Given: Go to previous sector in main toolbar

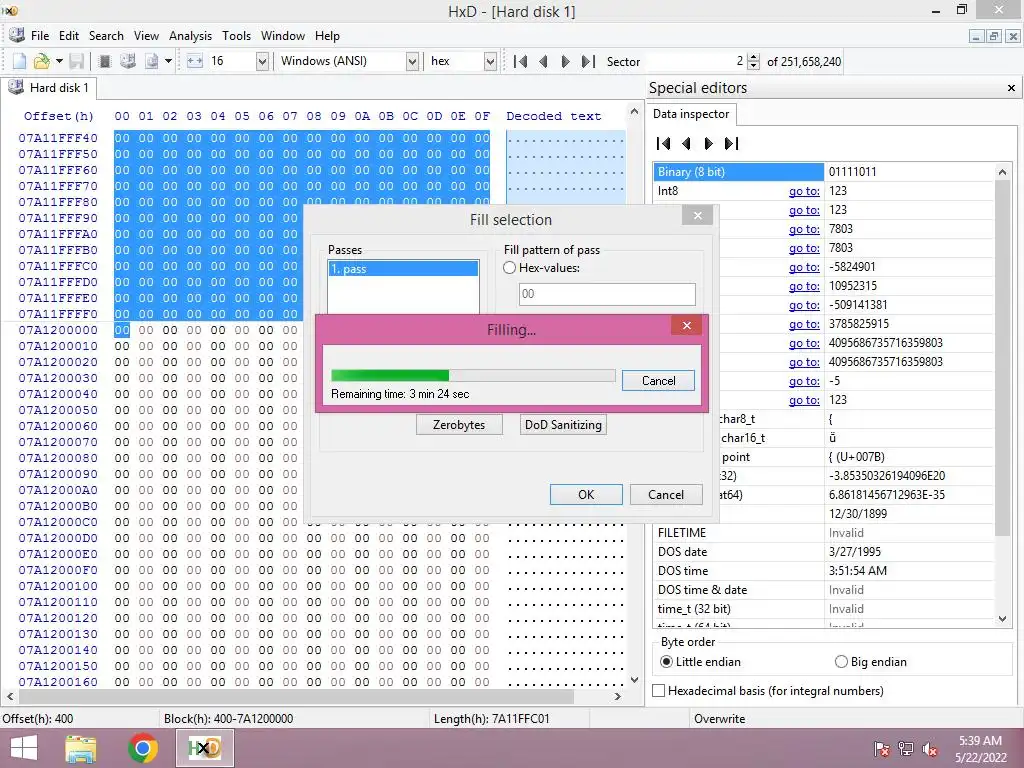Looking at the screenshot, I should pyautogui.click(x=543, y=61).
